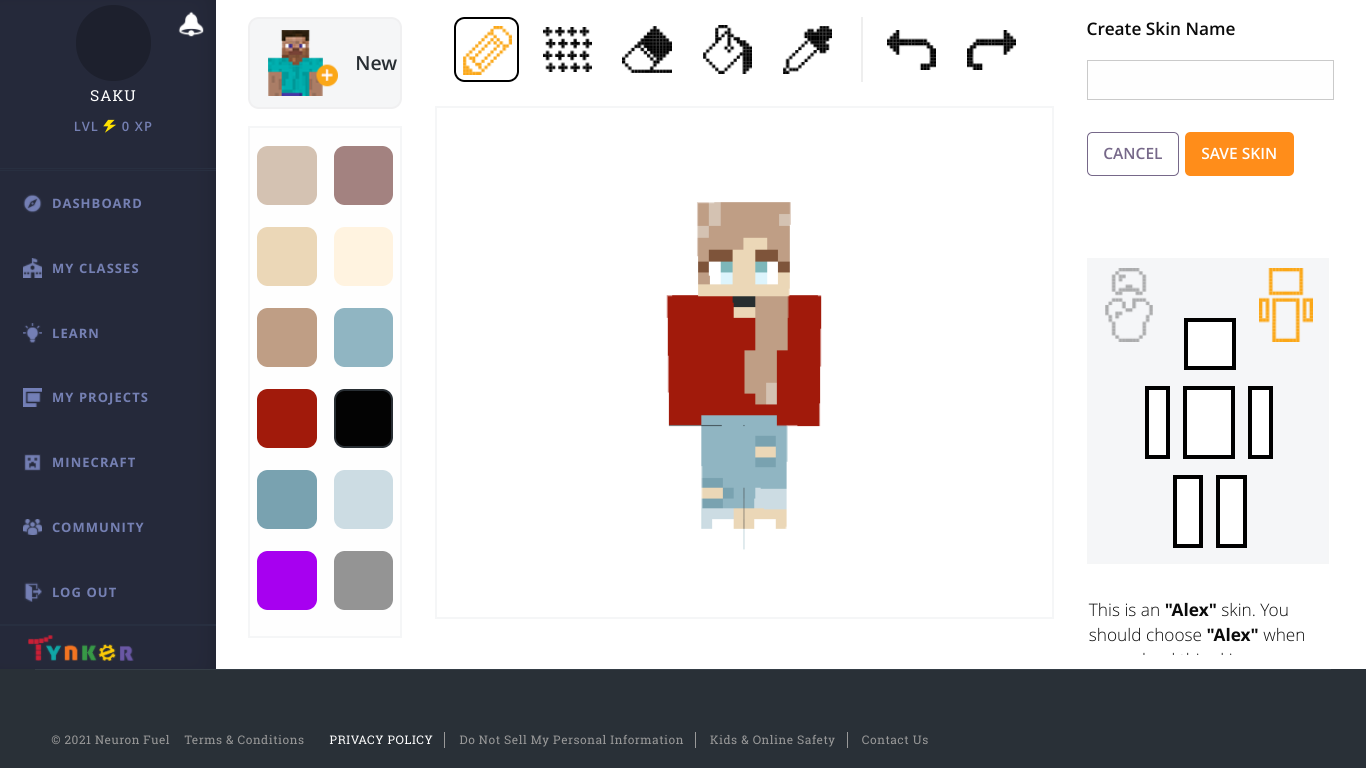The width and height of the screenshot is (1366, 768).
Task: Select the grid pattern tool
Action: [x=566, y=49]
